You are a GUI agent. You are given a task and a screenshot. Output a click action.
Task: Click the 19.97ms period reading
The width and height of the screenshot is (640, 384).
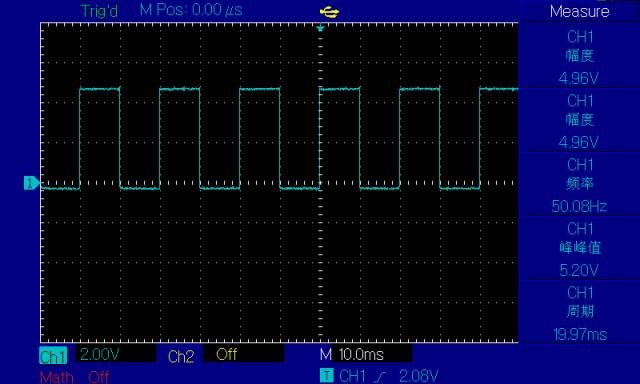tap(580, 334)
